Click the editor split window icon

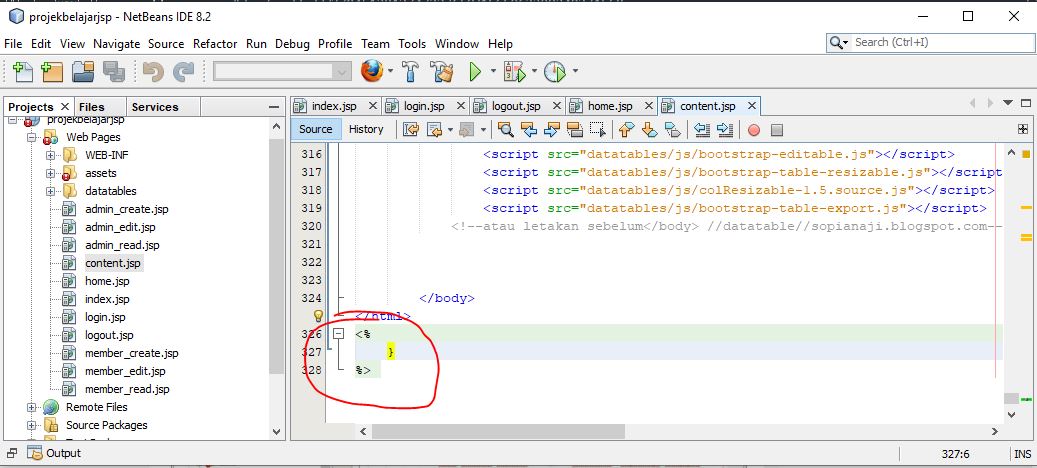[1023, 129]
